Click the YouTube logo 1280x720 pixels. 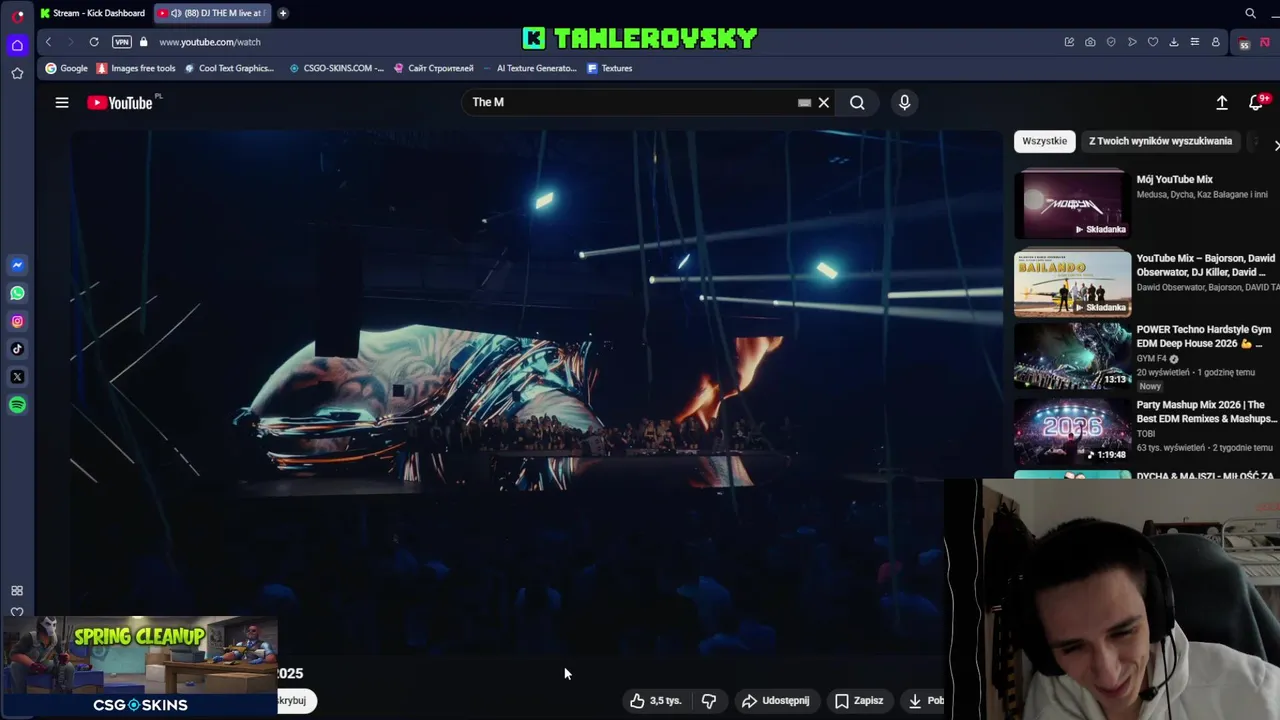point(120,102)
